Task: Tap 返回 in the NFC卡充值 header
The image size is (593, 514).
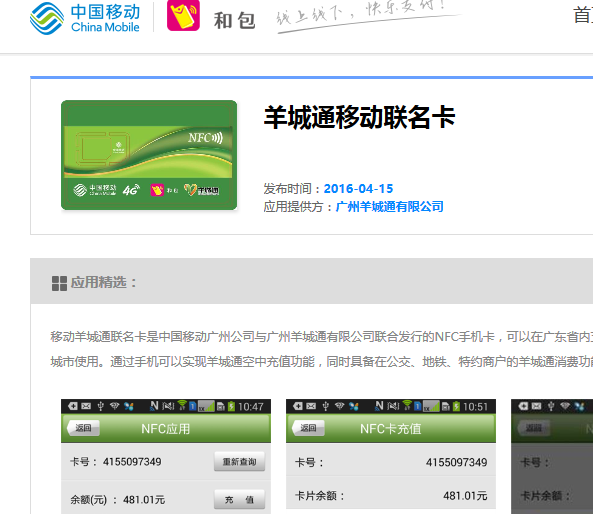Action: pyautogui.click(x=309, y=428)
